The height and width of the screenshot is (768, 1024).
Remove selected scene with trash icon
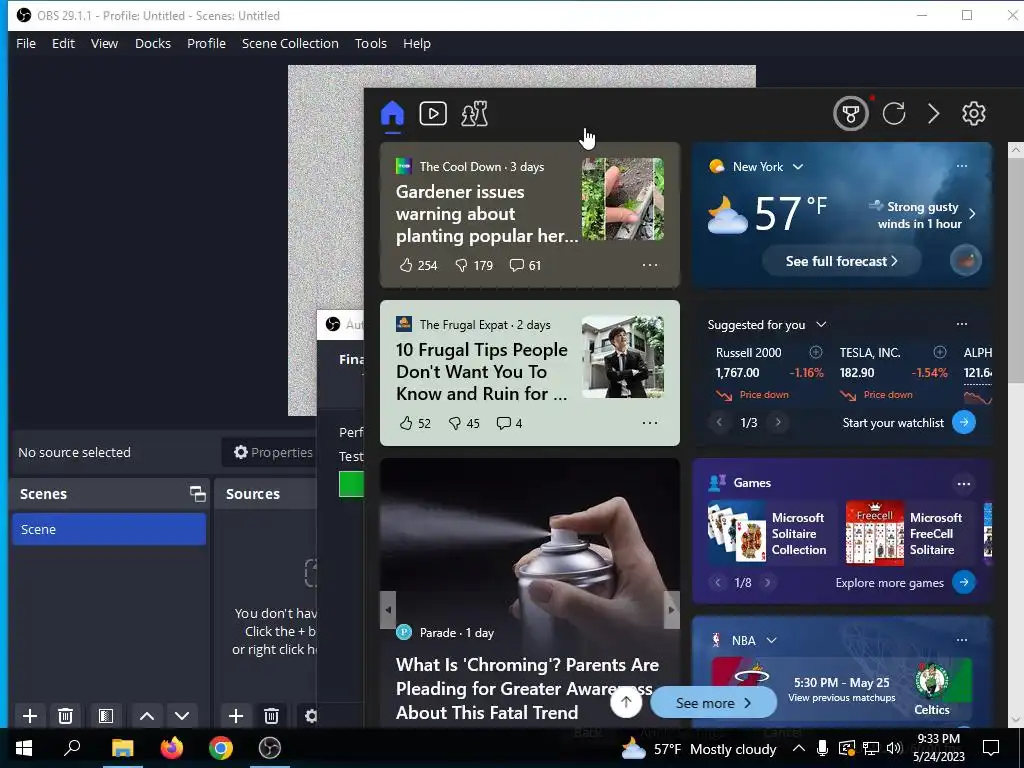65,716
